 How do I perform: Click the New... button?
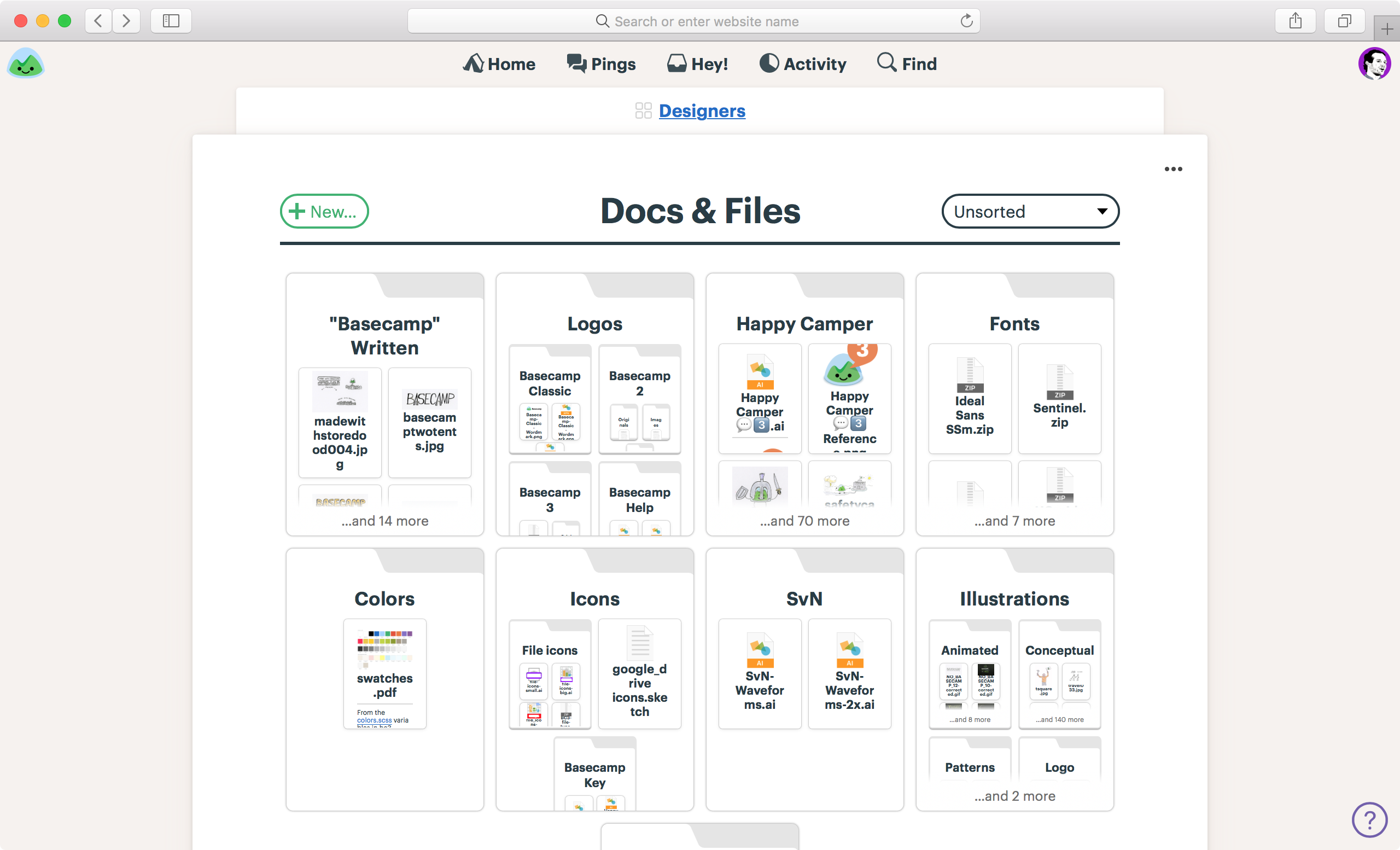(x=324, y=211)
